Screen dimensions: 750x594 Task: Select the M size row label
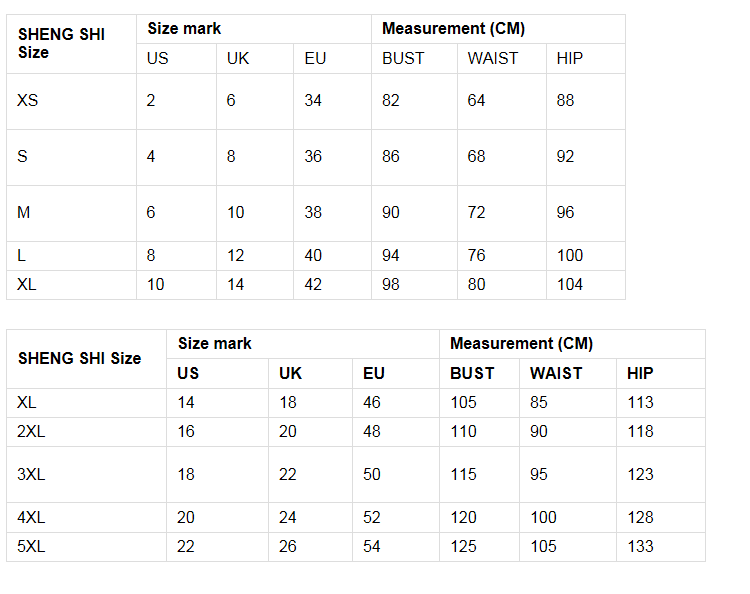click(23, 212)
